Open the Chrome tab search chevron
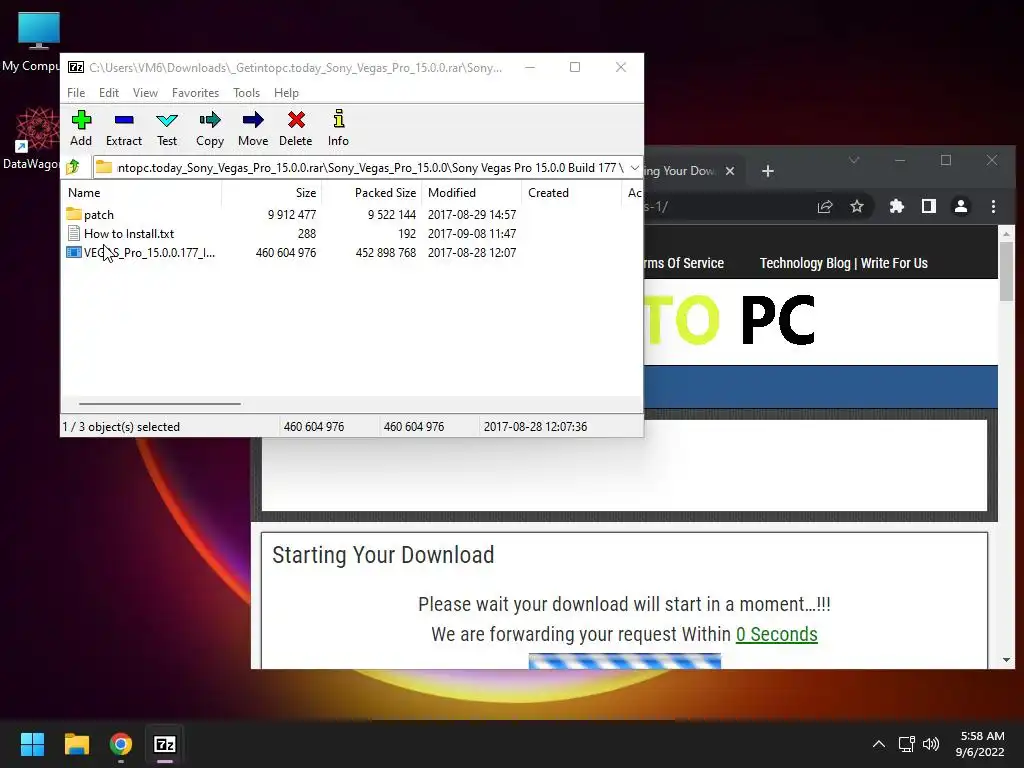The image size is (1024, 768). pyautogui.click(x=854, y=160)
